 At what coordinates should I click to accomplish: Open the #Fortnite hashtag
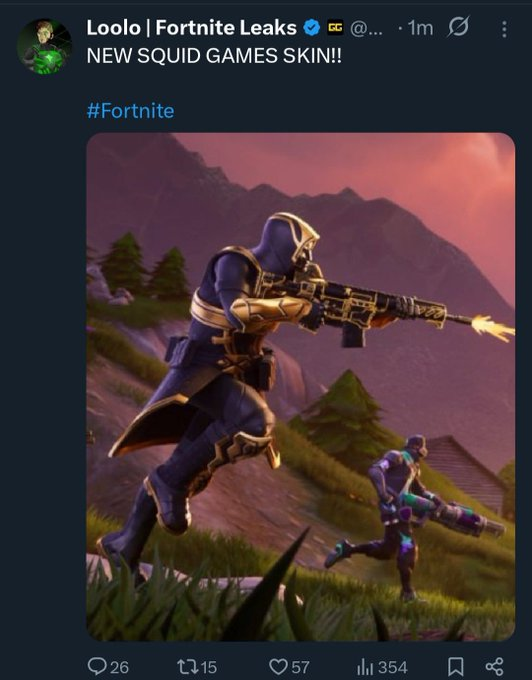130,111
